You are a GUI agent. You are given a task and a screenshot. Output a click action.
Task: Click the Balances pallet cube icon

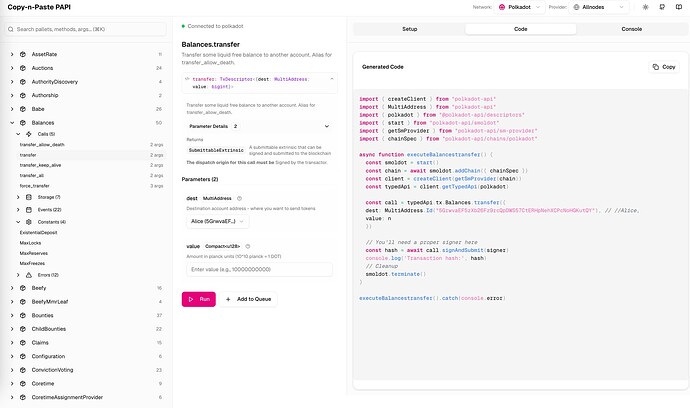point(23,123)
